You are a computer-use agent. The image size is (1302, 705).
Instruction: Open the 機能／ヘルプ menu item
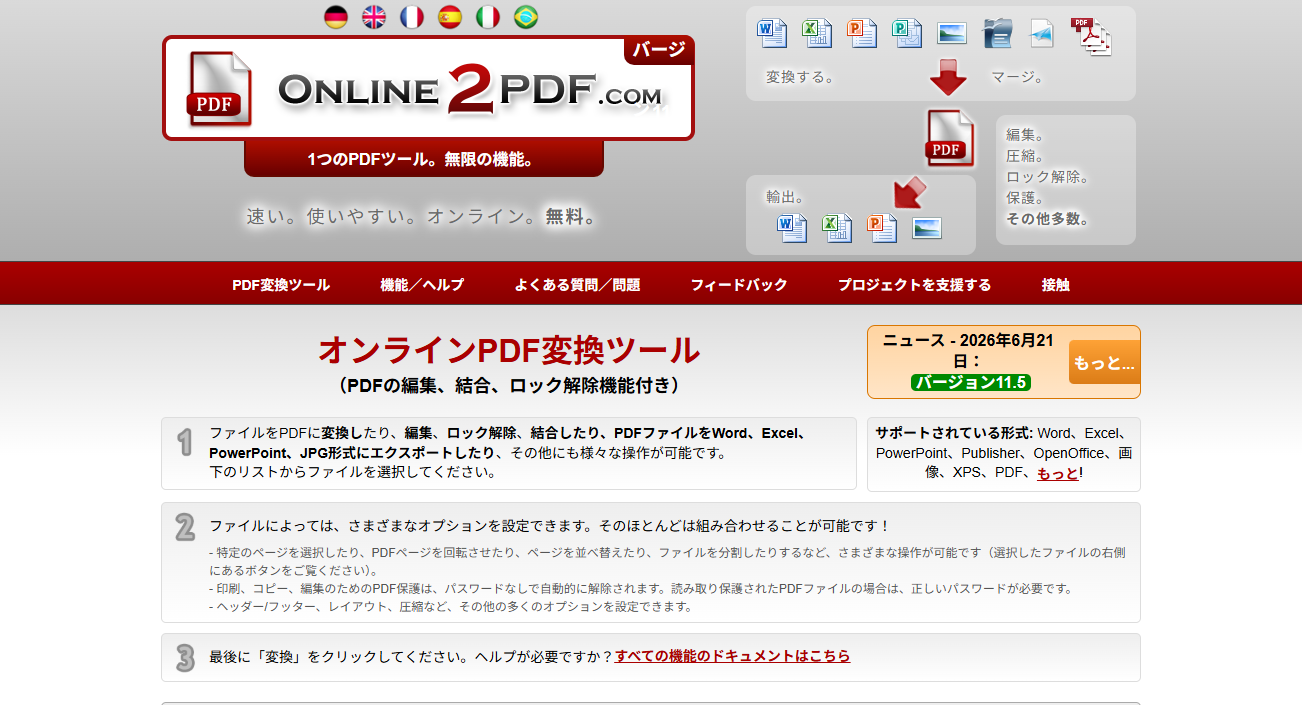(x=422, y=285)
